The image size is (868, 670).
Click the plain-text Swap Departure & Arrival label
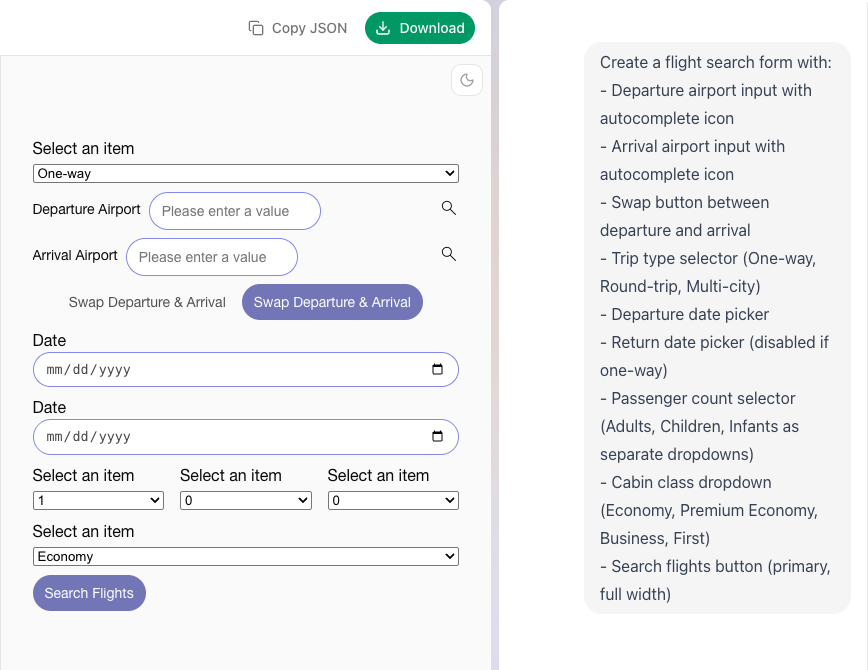click(x=147, y=302)
